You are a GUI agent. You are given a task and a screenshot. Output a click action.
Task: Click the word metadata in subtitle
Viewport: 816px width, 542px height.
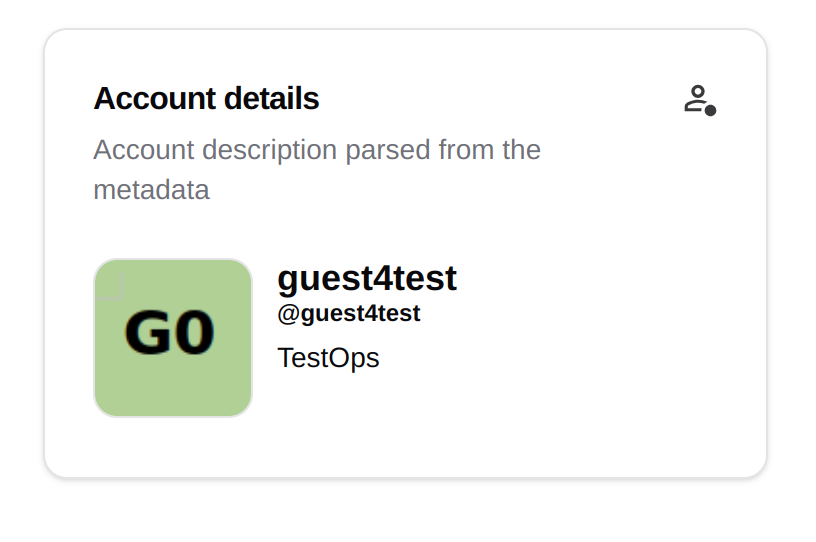151,190
